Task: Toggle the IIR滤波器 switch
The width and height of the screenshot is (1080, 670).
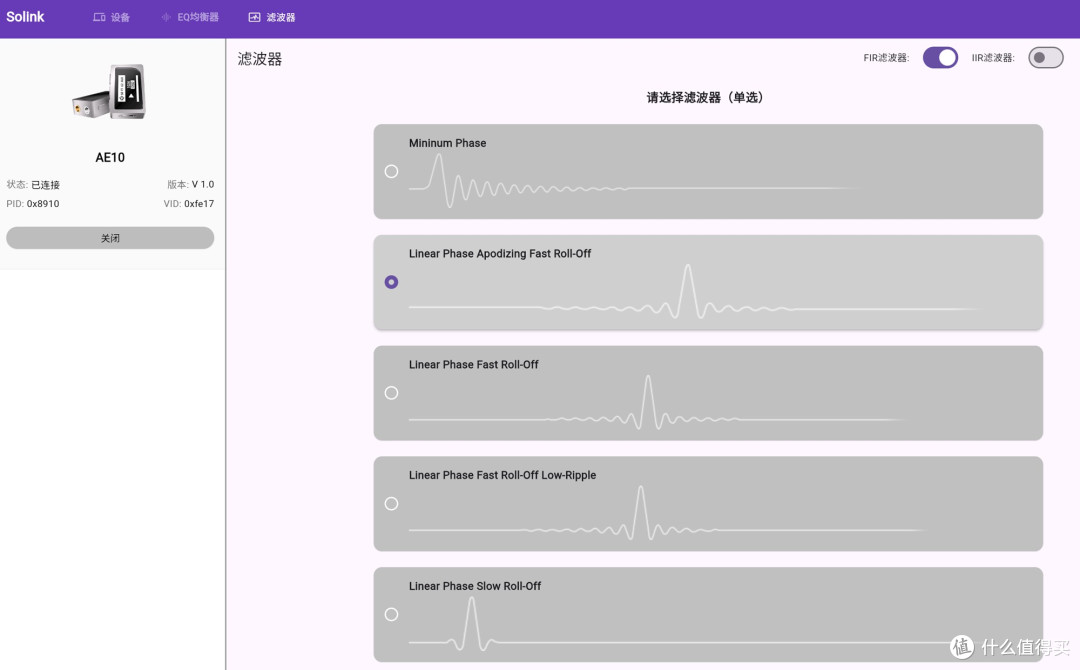Action: [x=1046, y=58]
